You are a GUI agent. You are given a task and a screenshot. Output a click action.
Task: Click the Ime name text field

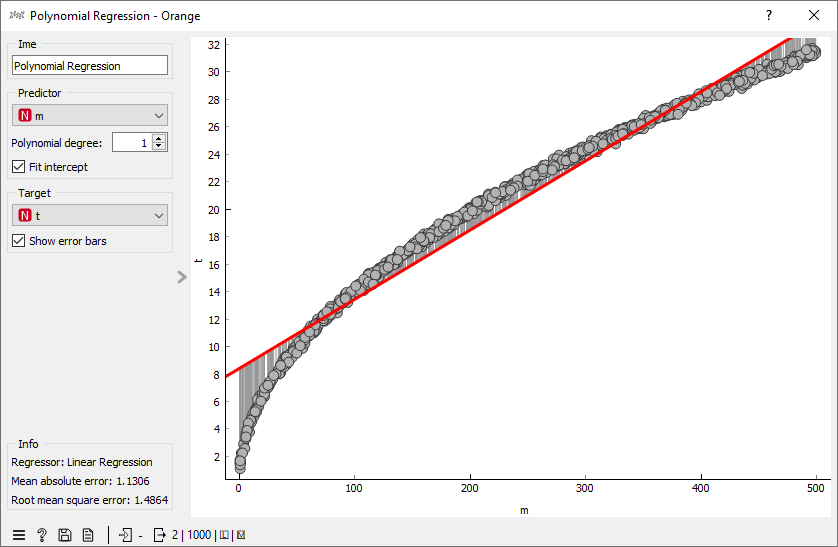[x=89, y=66]
